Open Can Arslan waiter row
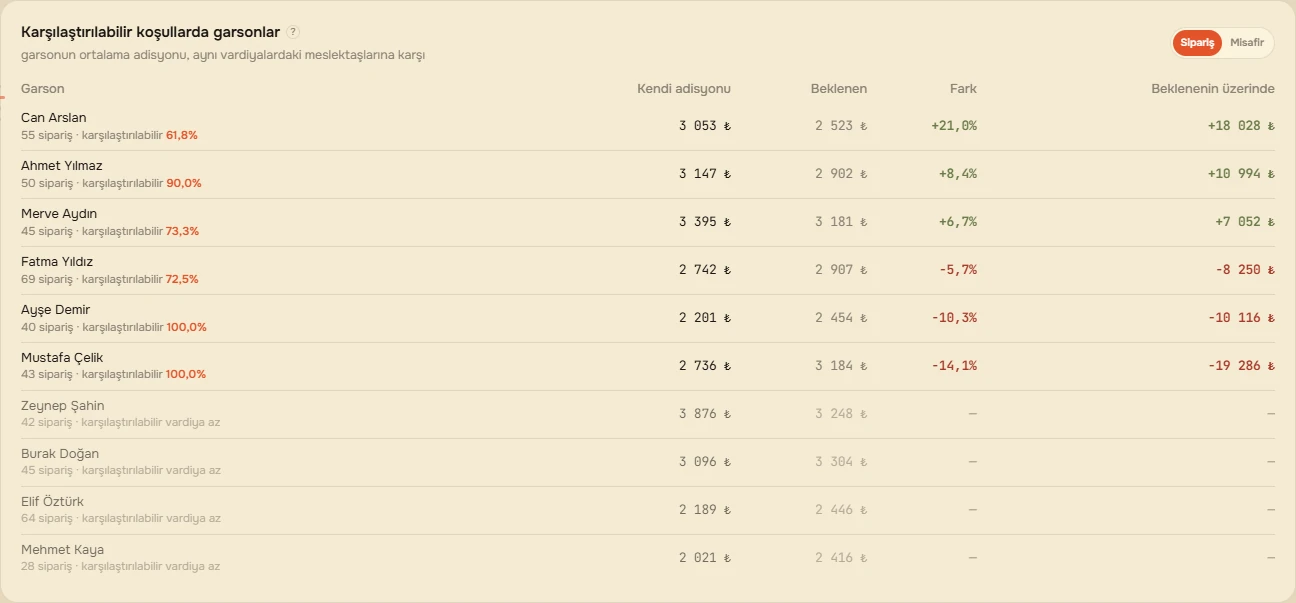Image resolution: width=1296 pixels, height=603 pixels. pos(648,126)
